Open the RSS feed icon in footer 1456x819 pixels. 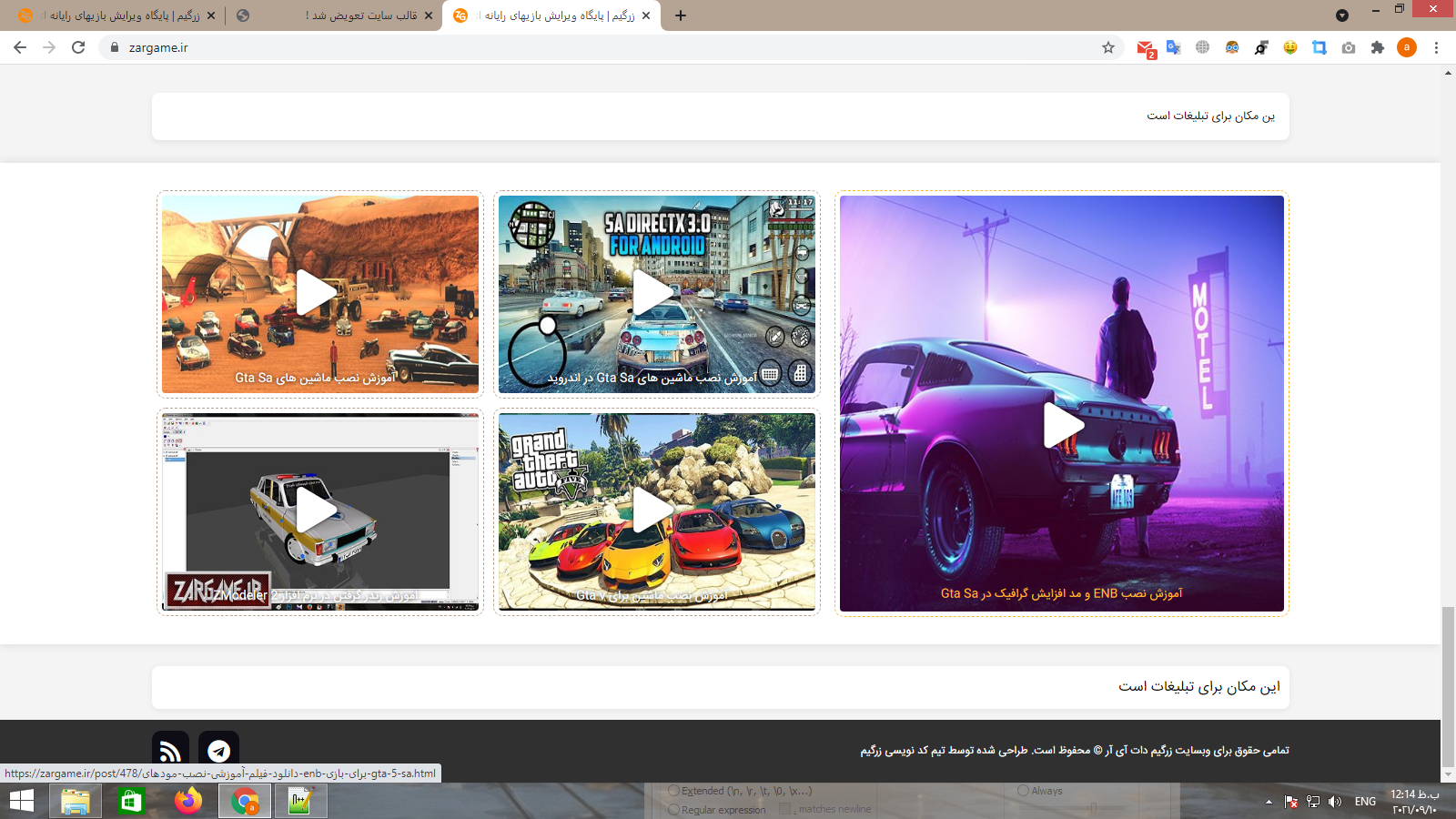pyautogui.click(x=170, y=750)
